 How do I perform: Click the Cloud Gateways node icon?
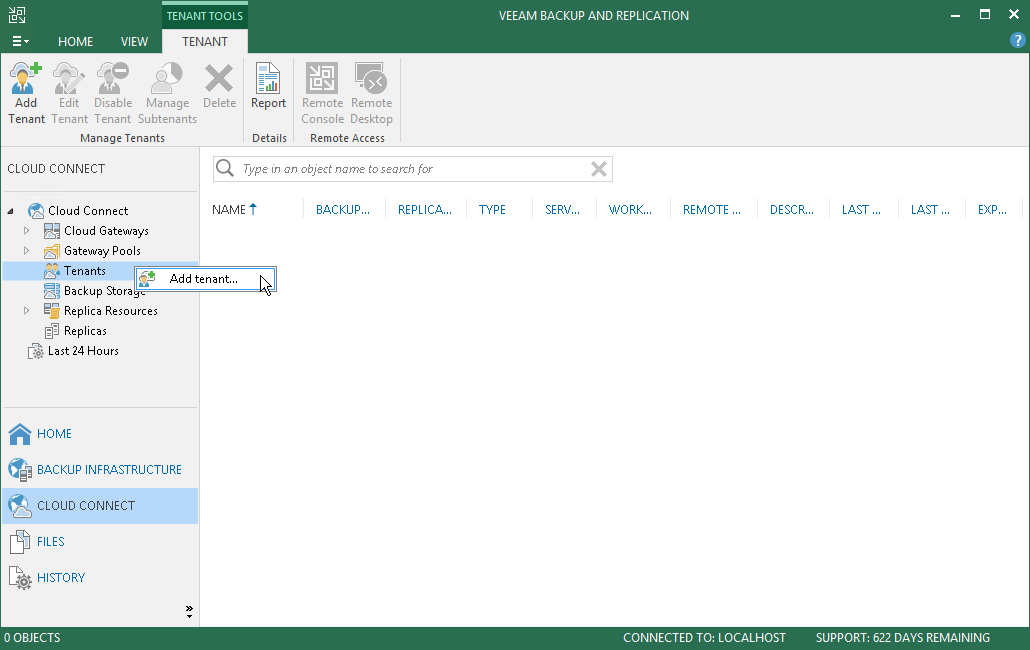[x=52, y=231]
